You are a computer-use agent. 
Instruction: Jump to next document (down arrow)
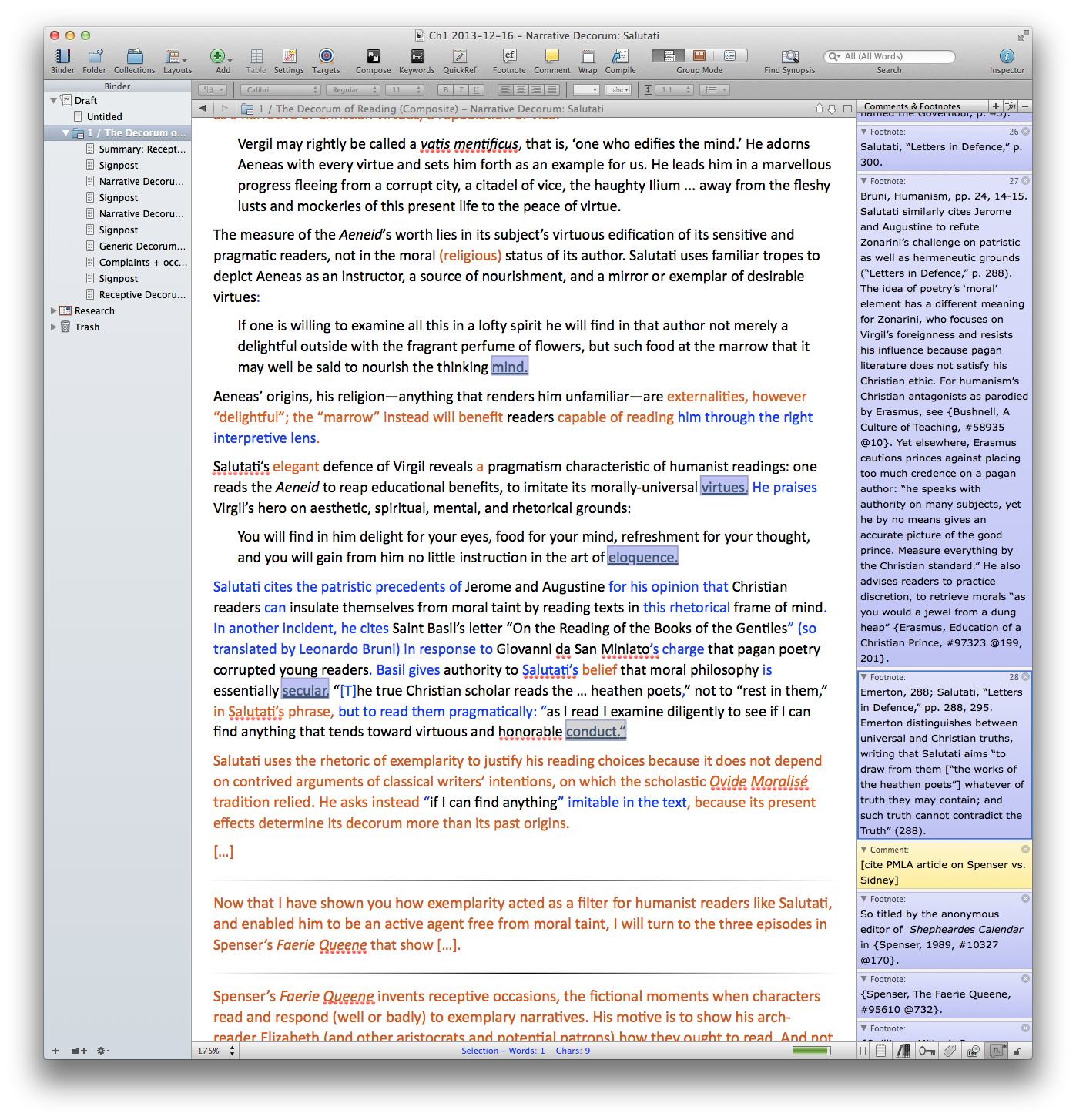pyautogui.click(x=832, y=109)
